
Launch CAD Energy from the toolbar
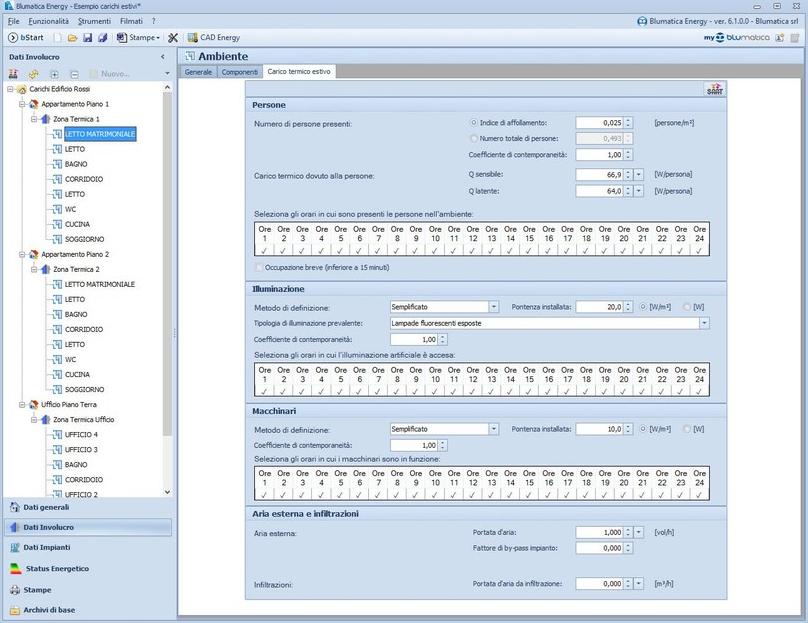[x=213, y=38]
